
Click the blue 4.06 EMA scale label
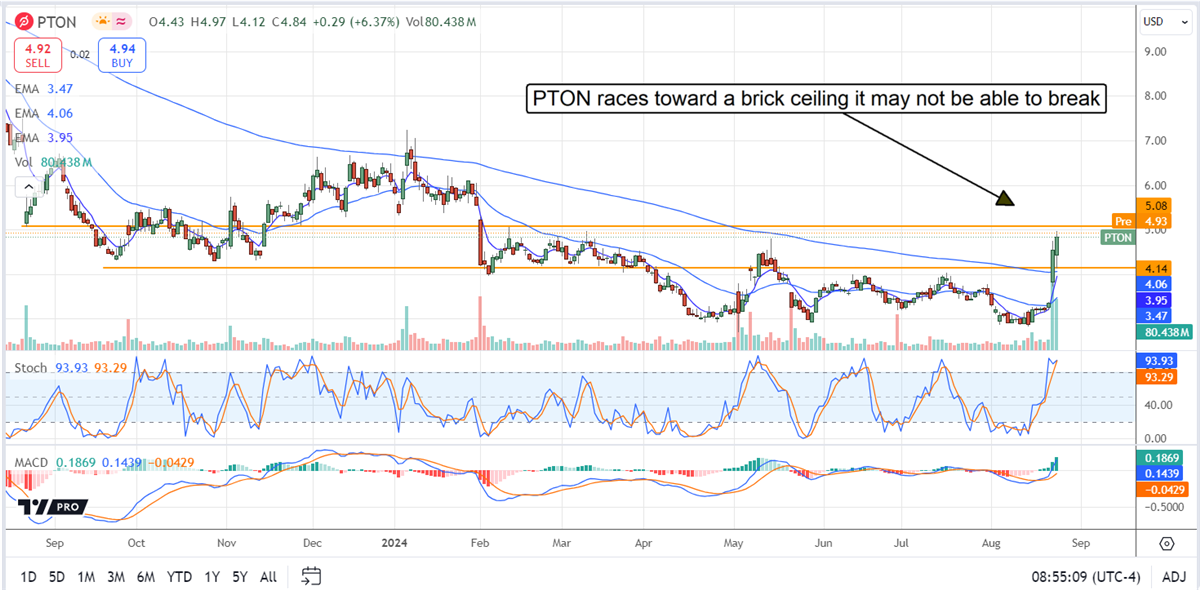click(1152, 284)
